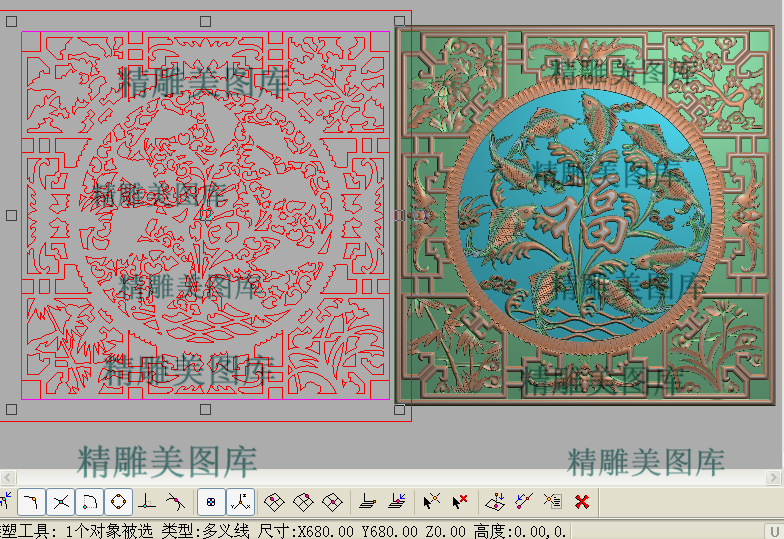This screenshot has height=539, width=784.
Task: Click the status text '1个对象被选'
Action: [109, 531]
